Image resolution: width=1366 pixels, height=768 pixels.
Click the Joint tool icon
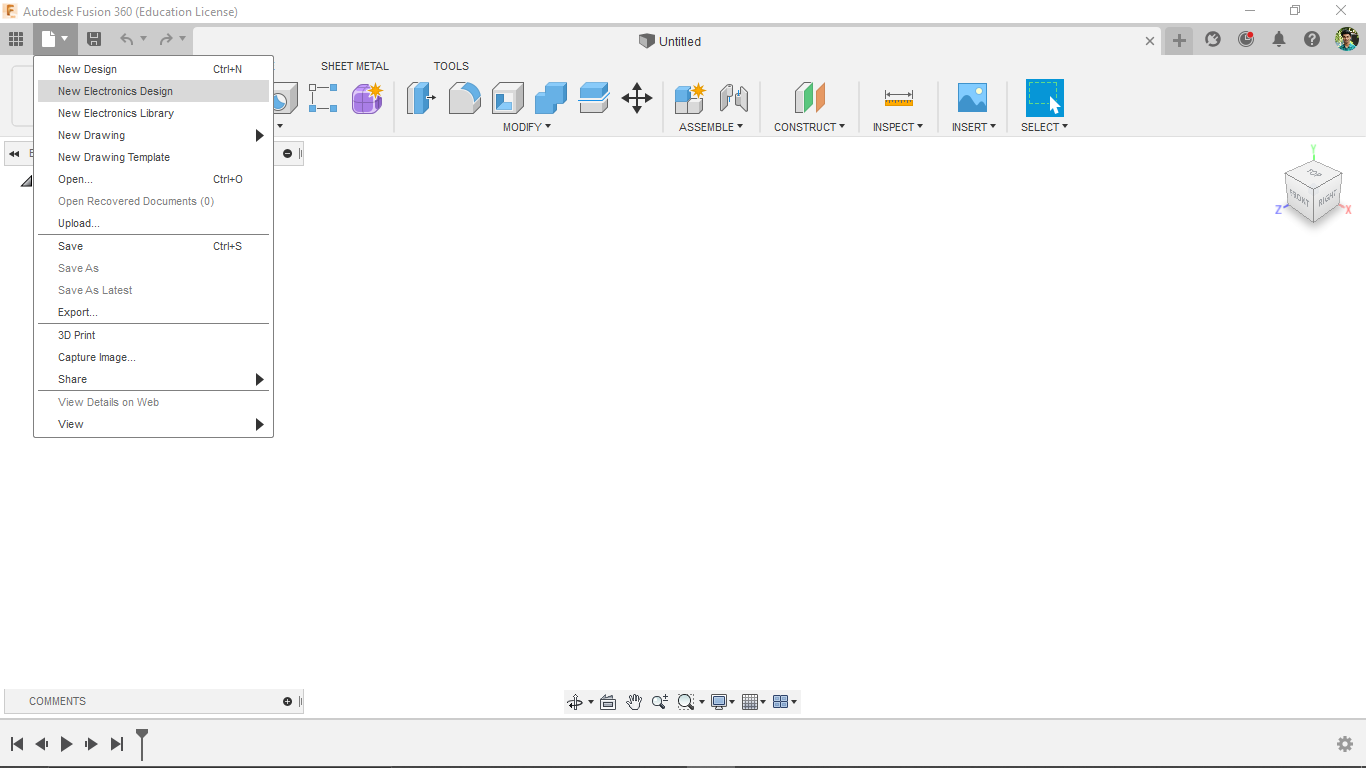[734, 98]
